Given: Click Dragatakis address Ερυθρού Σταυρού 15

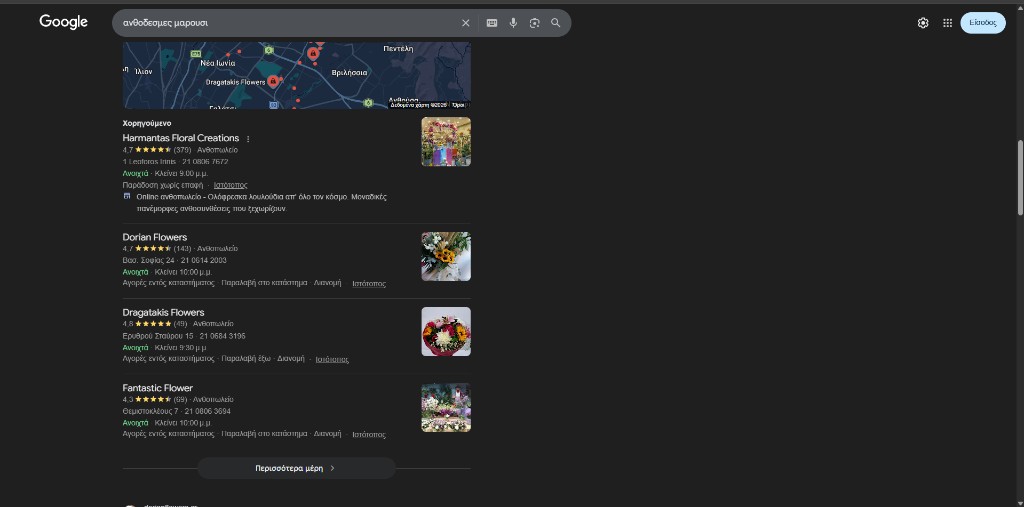Looking at the screenshot, I should (x=158, y=336).
